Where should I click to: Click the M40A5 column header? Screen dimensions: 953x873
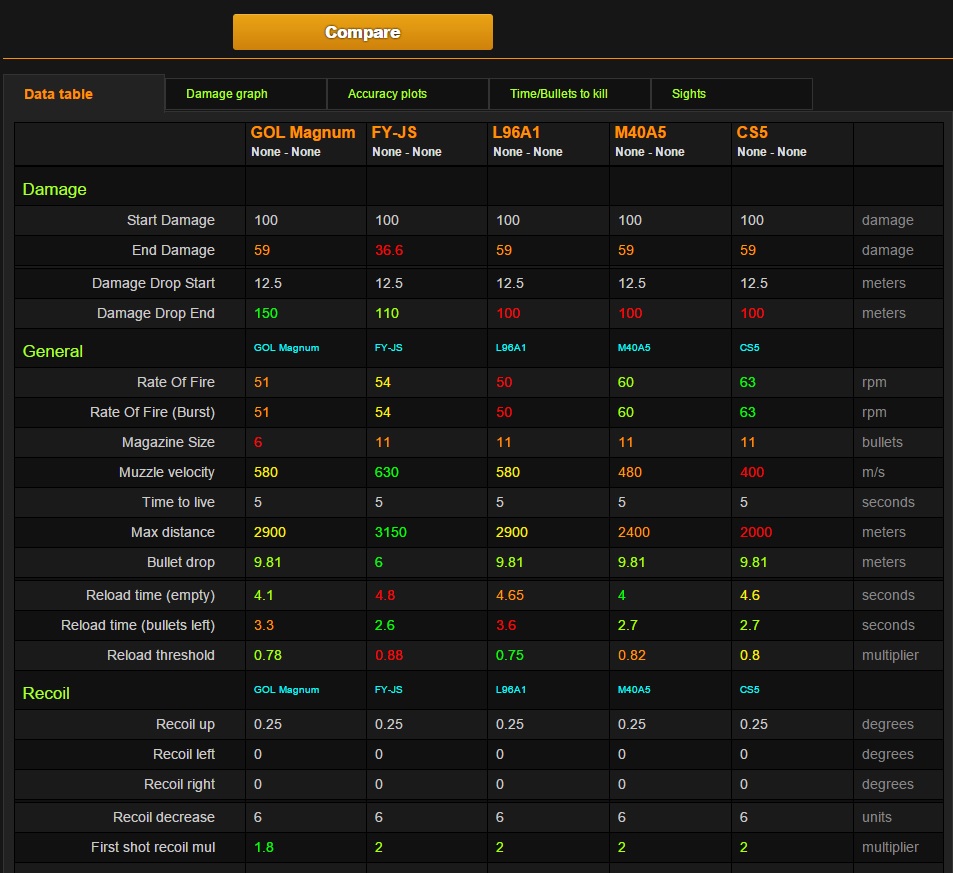click(640, 133)
